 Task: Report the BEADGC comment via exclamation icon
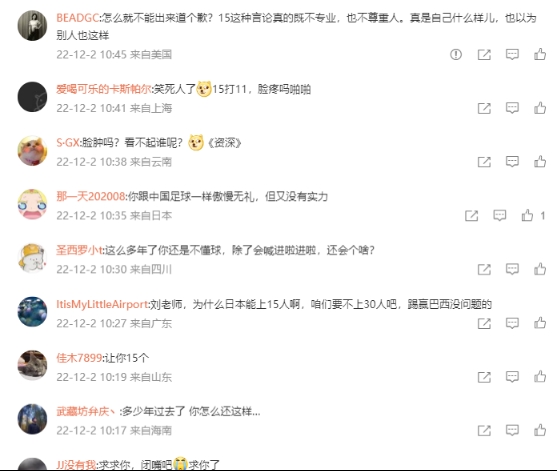pos(456,54)
